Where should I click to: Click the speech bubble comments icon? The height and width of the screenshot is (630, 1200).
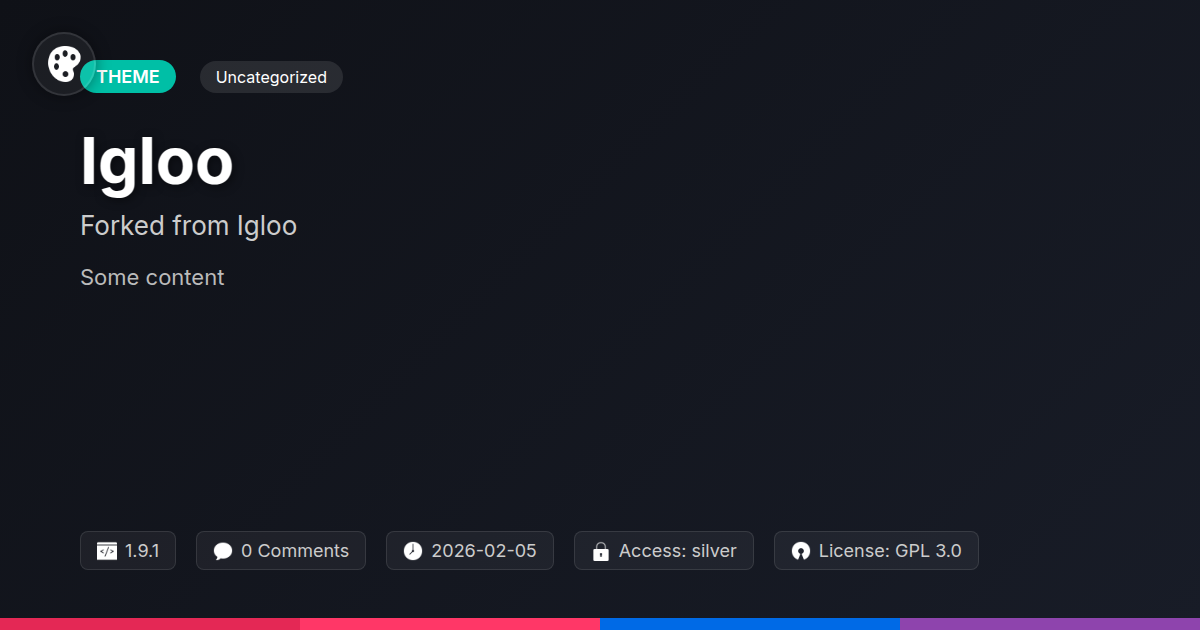pyautogui.click(x=223, y=551)
